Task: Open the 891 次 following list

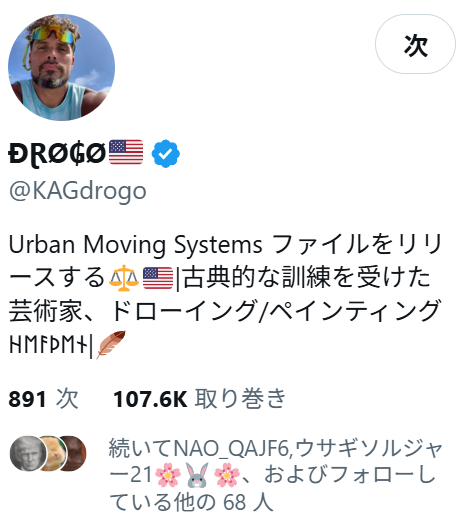Action: tap(43, 399)
